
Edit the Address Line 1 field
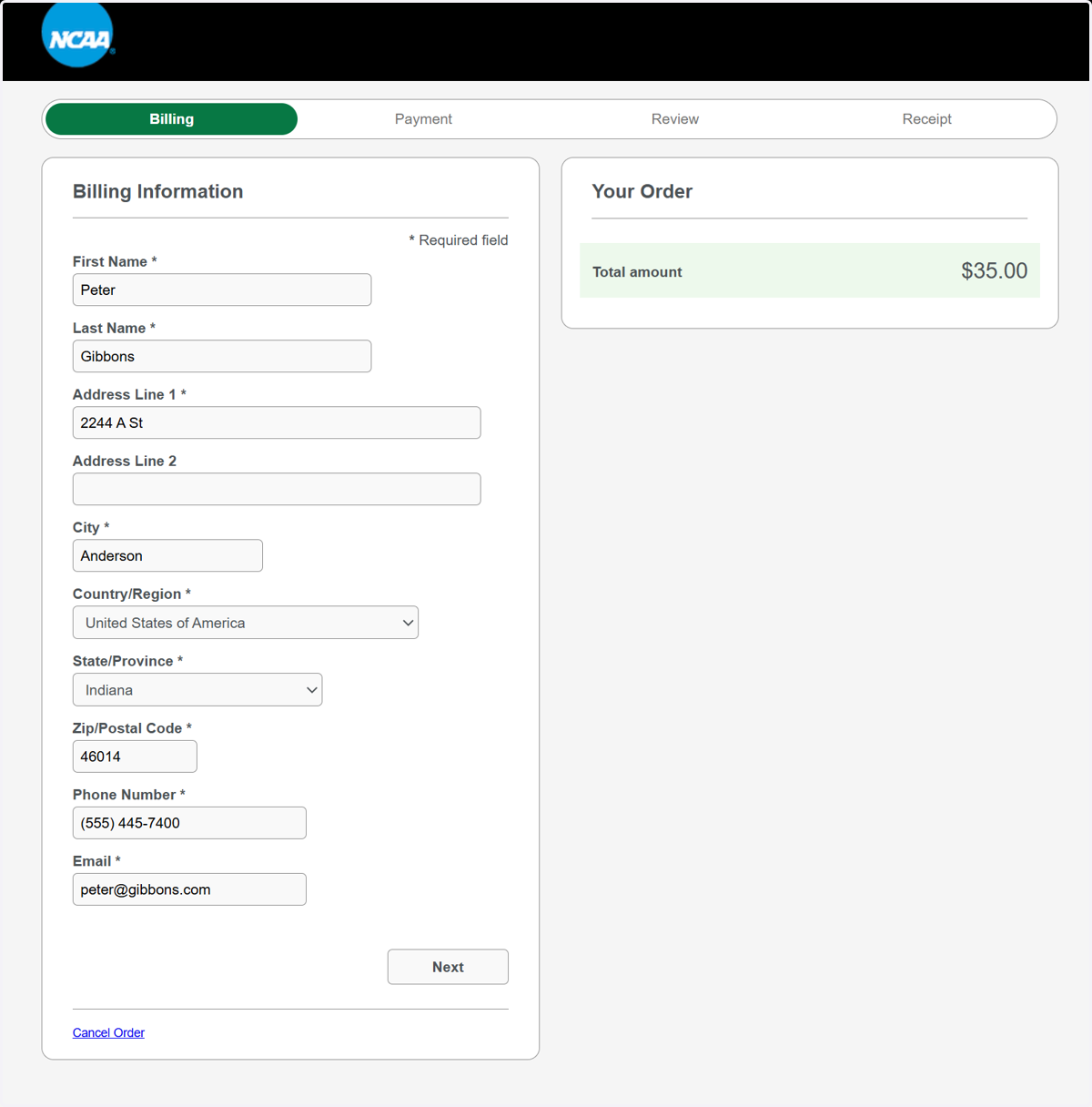(277, 422)
